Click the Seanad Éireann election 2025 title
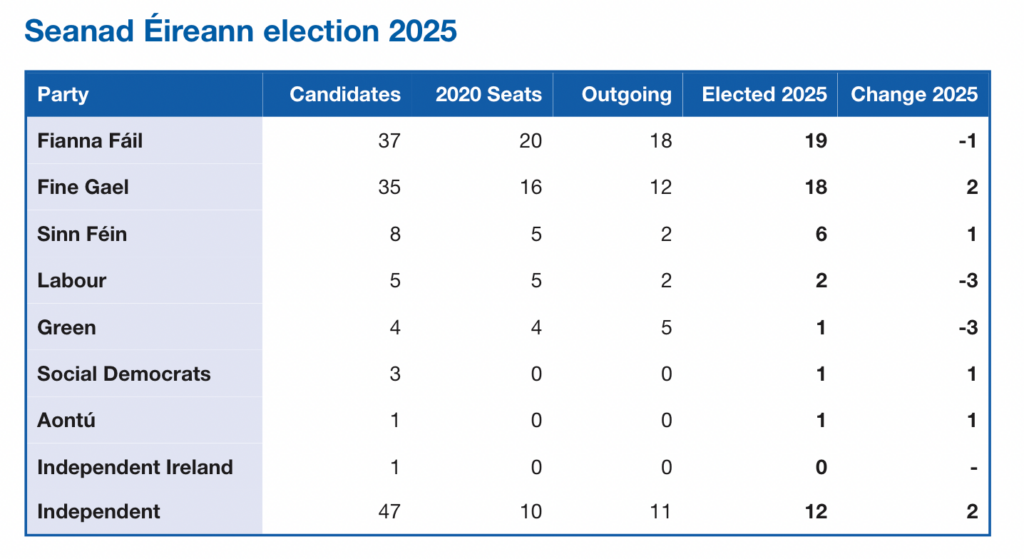This screenshot has height=559, width=1024. [240, 30]
